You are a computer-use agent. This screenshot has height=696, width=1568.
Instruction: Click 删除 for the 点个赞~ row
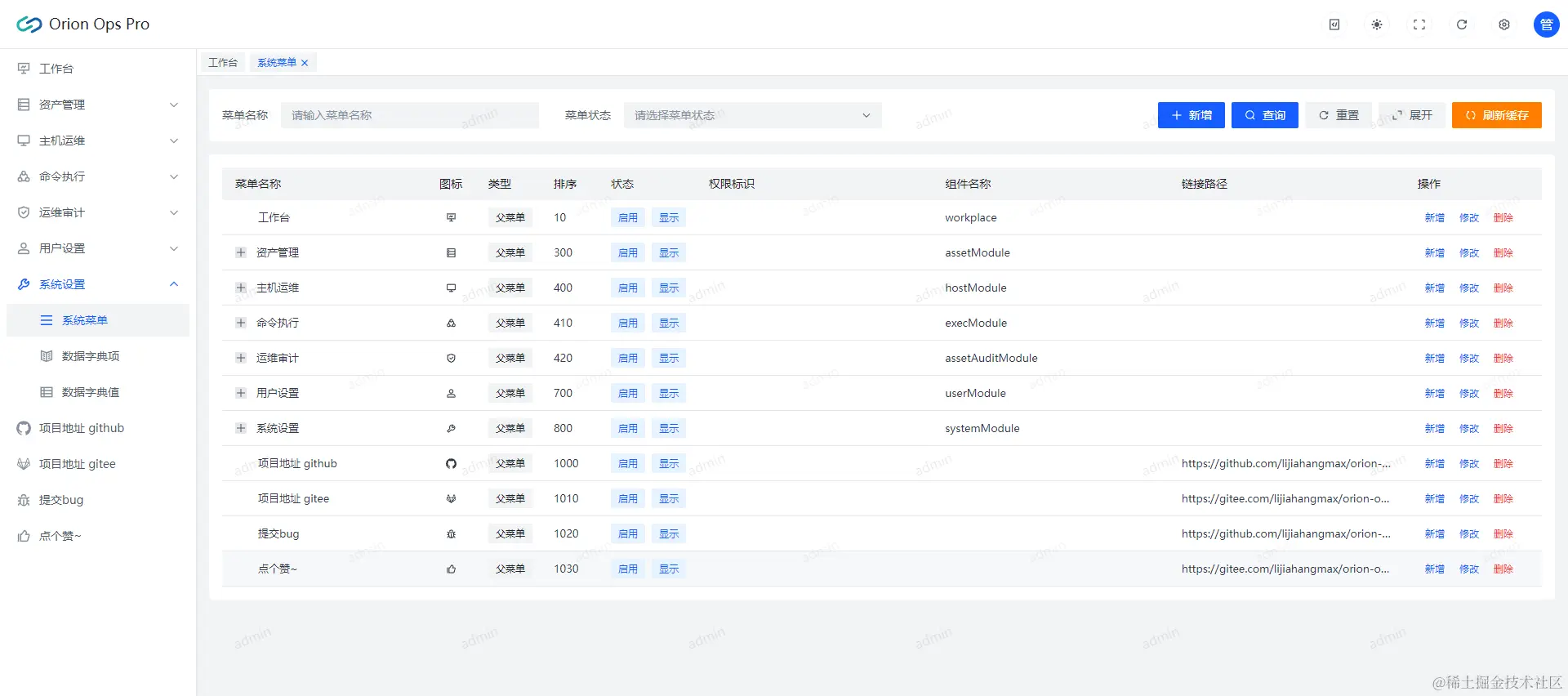point(1503,569)
